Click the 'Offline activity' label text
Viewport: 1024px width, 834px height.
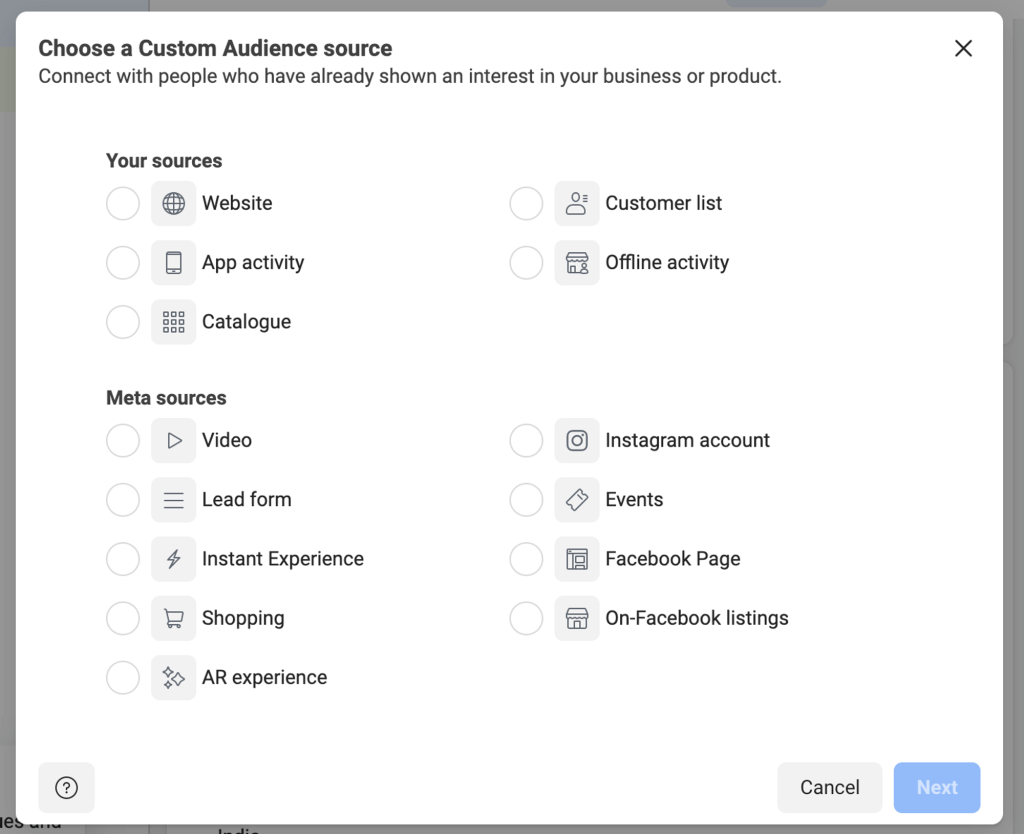(x=667, y=263)
